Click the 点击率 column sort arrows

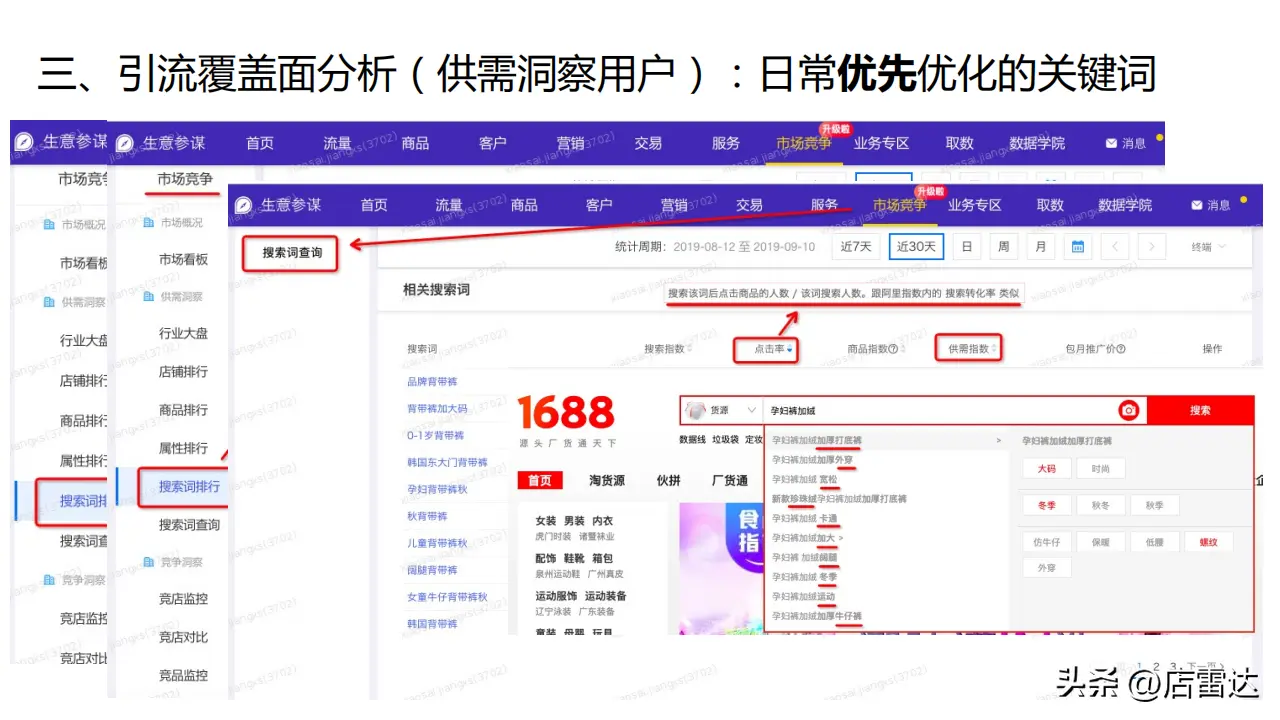[790, 348]
